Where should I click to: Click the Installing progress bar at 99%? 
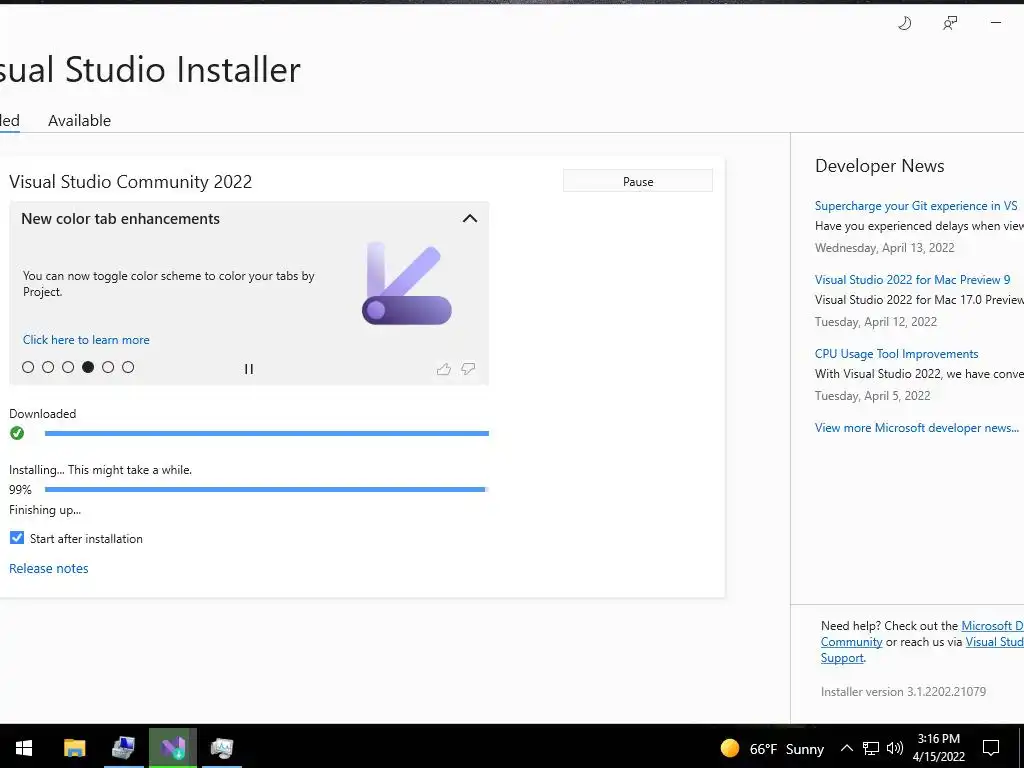point(266,489)
